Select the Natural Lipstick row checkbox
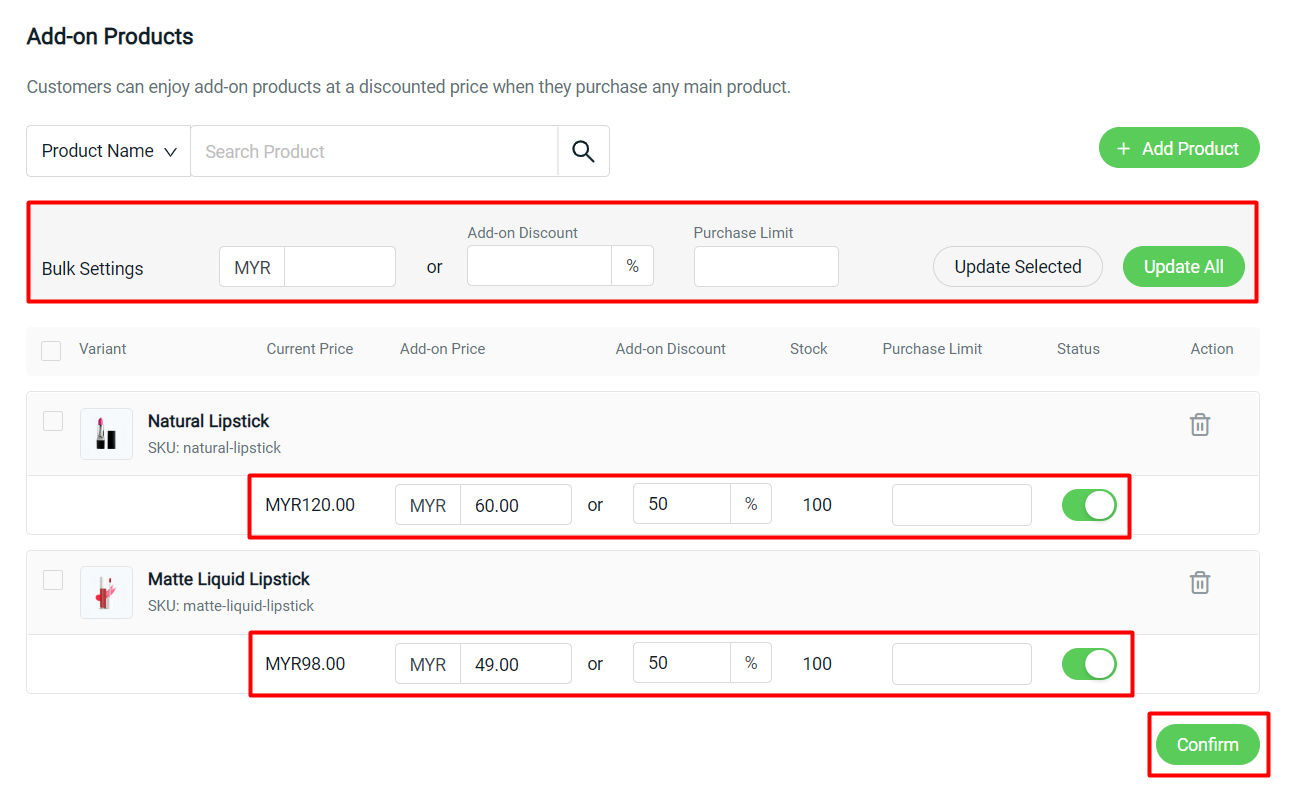 [52, 421]
